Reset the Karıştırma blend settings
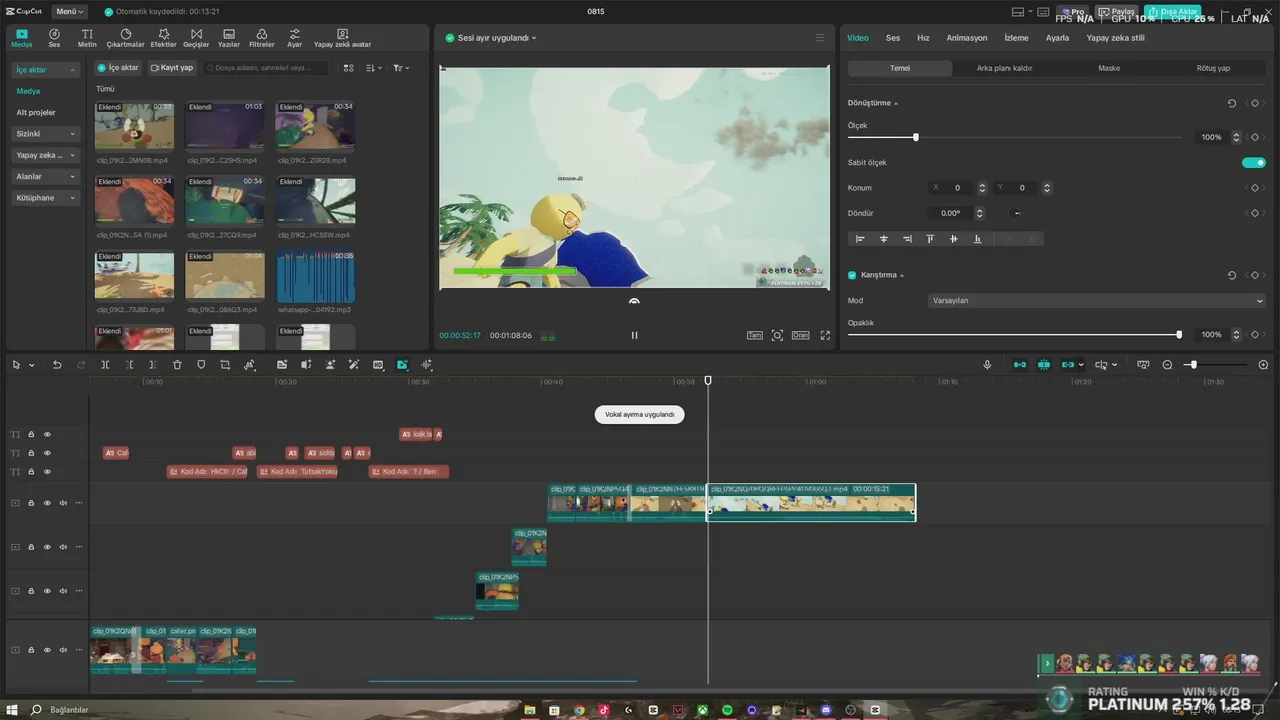 (x=1232, y=275)
